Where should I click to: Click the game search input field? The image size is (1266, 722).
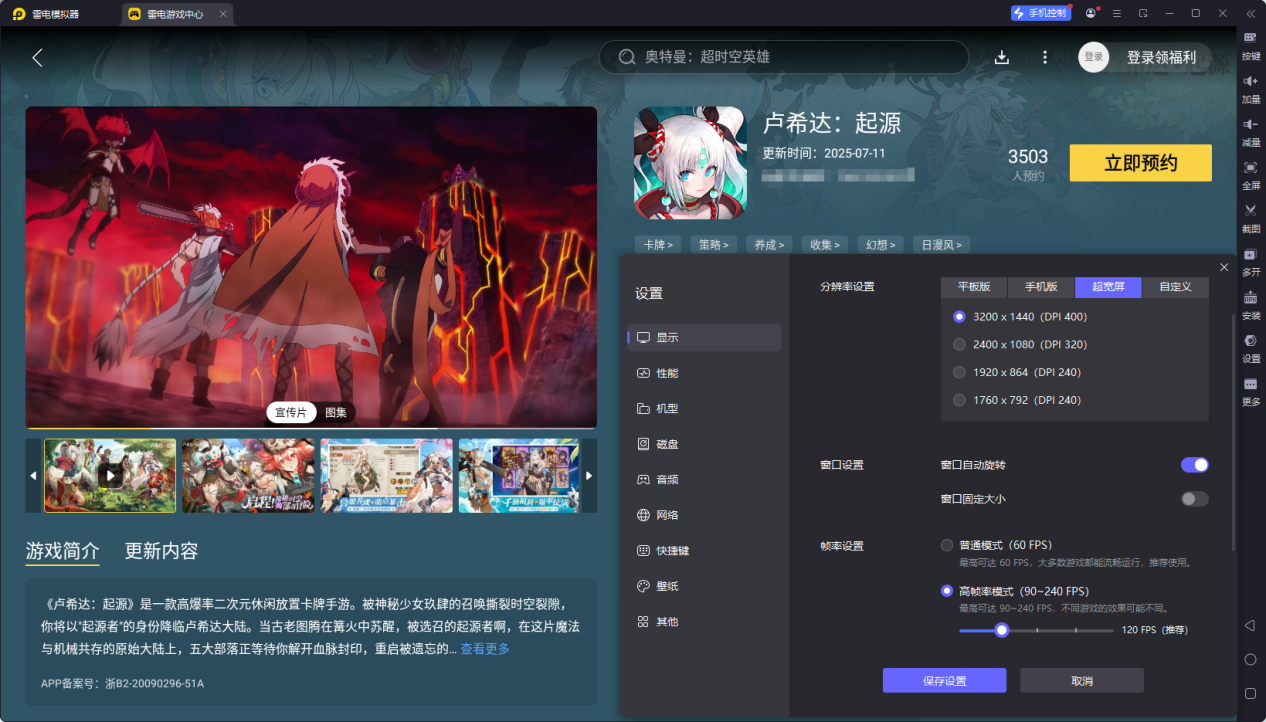pyautogui.click(x=784, y=57)
